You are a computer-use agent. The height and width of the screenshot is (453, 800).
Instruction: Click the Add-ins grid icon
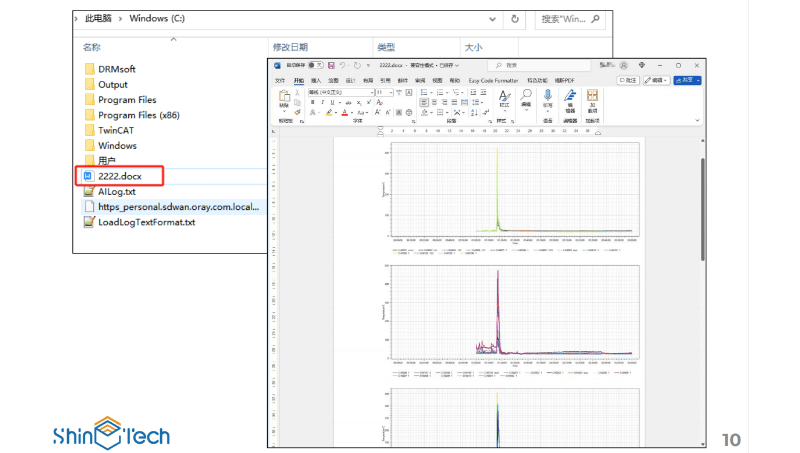pyautogui.click(x=592, y=95)
